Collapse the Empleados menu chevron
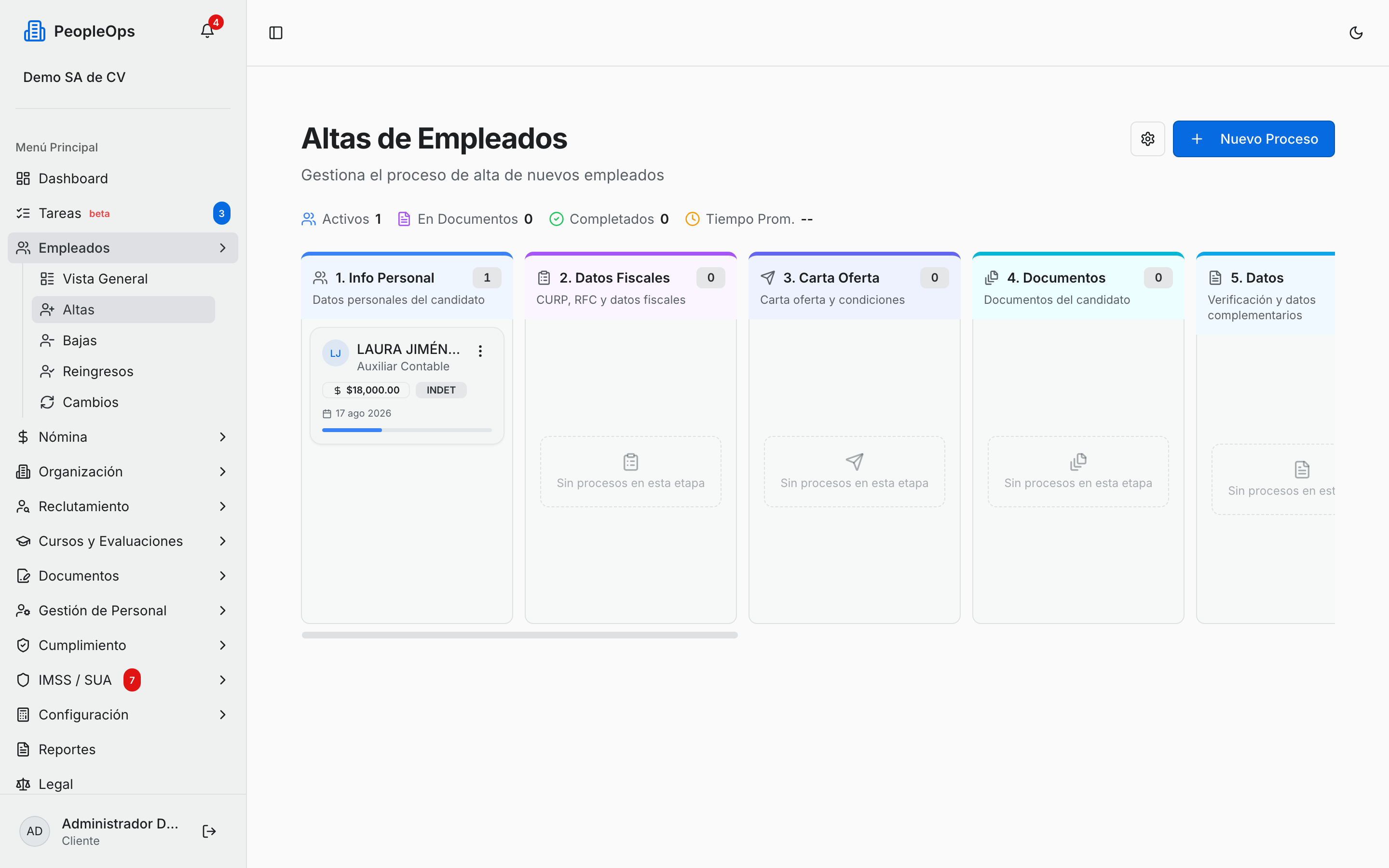This screenshot has height=868, width=1389. 223,248
